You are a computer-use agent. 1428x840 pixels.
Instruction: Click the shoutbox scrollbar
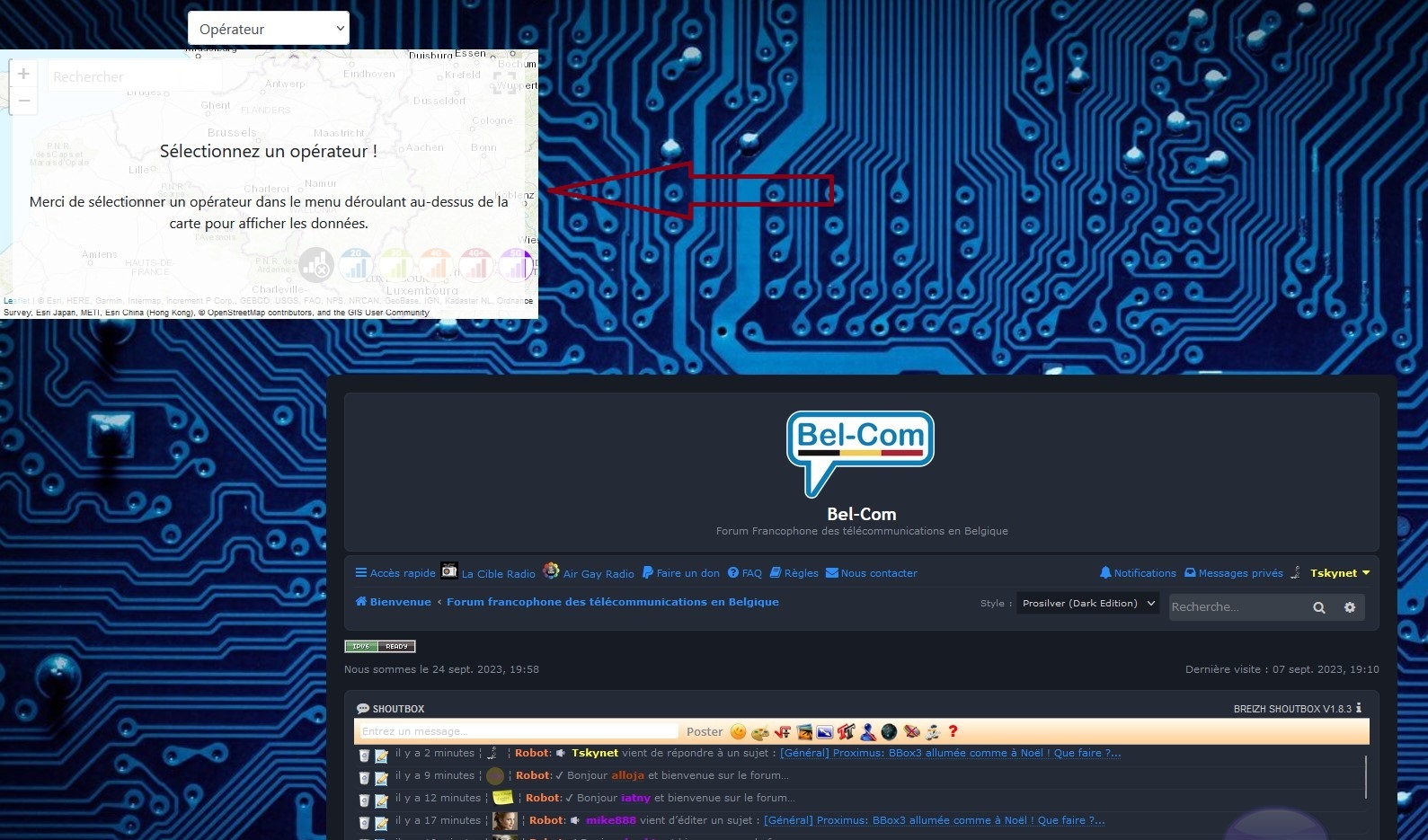(1365, 776)
